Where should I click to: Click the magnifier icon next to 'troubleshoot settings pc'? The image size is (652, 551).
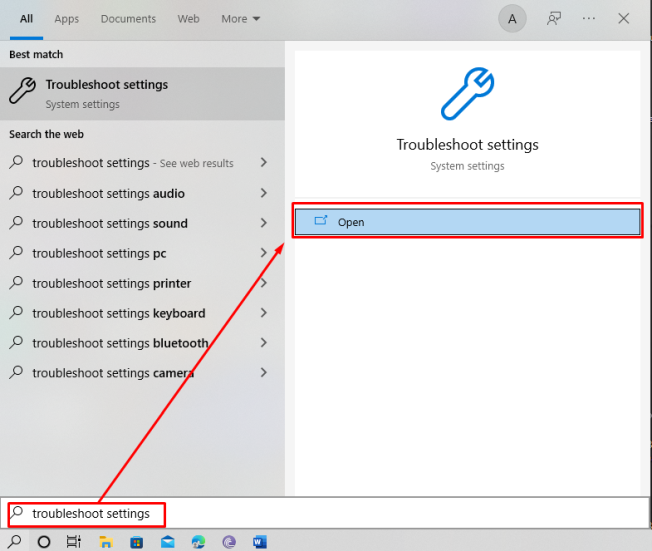coord(16,252)
